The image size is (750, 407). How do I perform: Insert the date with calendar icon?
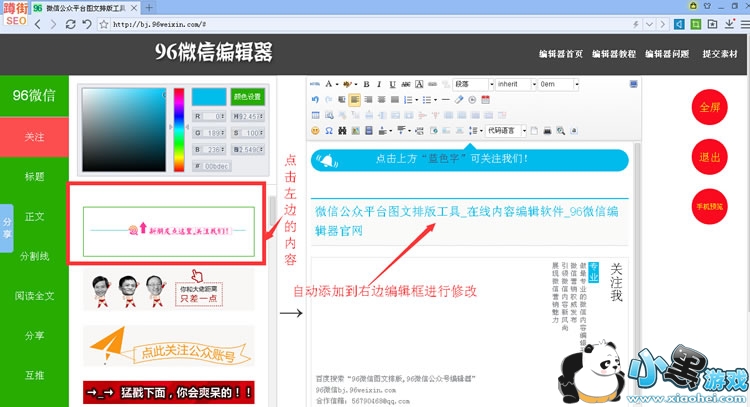pos(485,99)
